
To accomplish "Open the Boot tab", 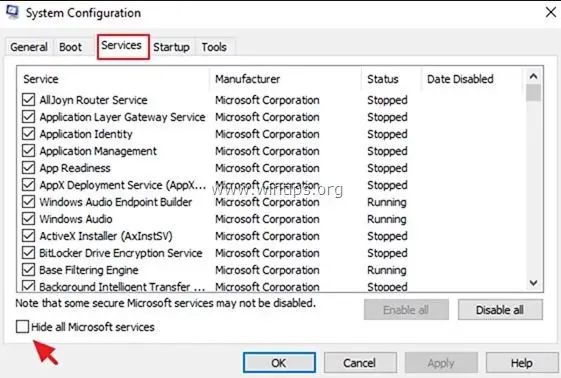I will (x=70, y=47).
